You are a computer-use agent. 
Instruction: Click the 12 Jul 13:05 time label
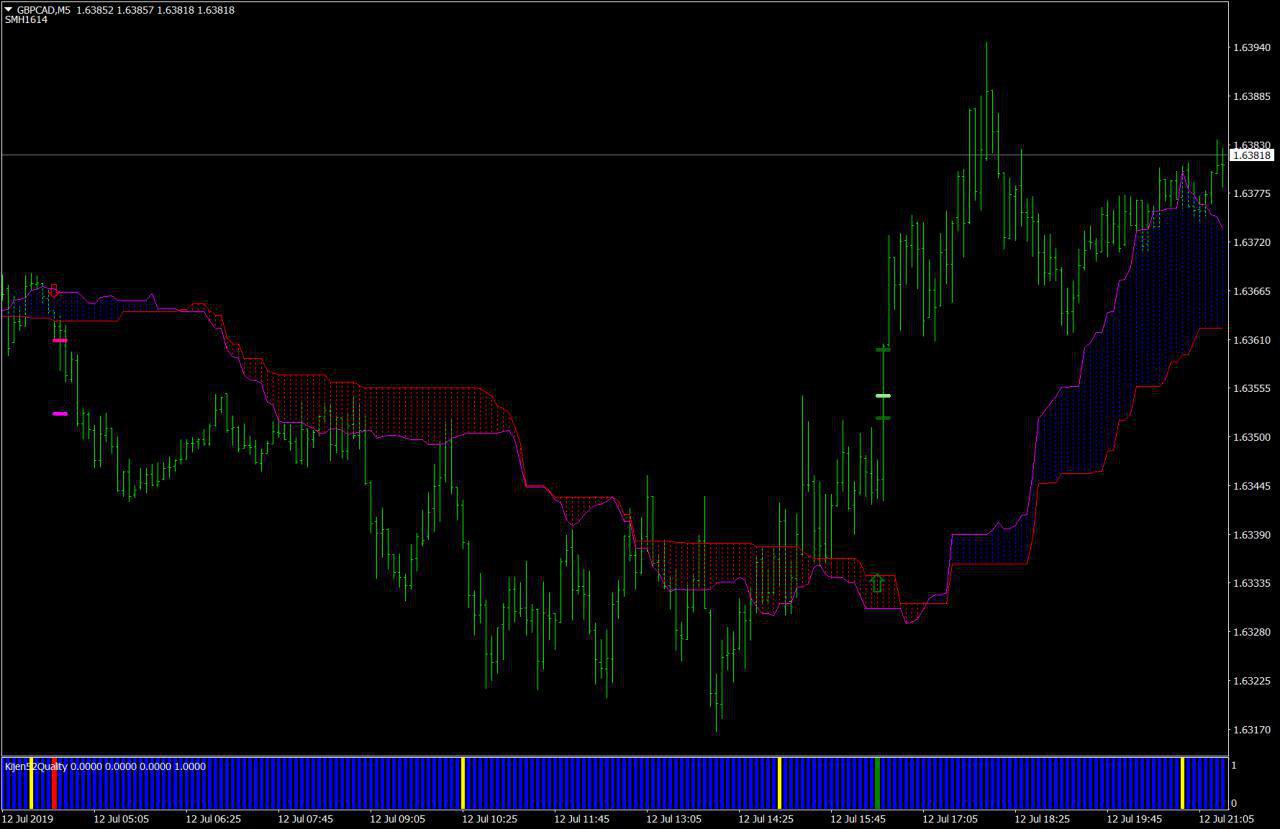point(674,818)
